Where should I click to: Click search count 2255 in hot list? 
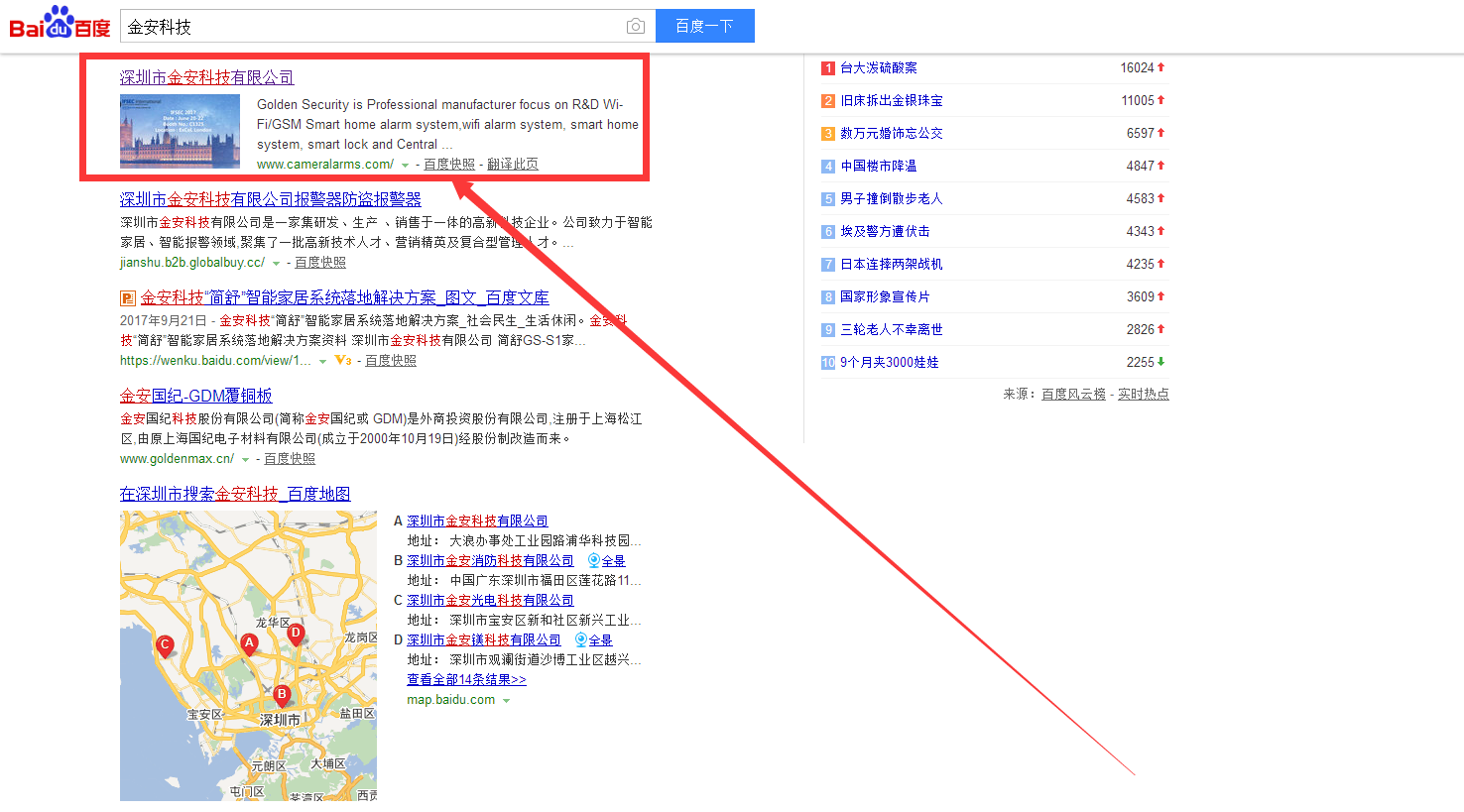coord(1141,362)
